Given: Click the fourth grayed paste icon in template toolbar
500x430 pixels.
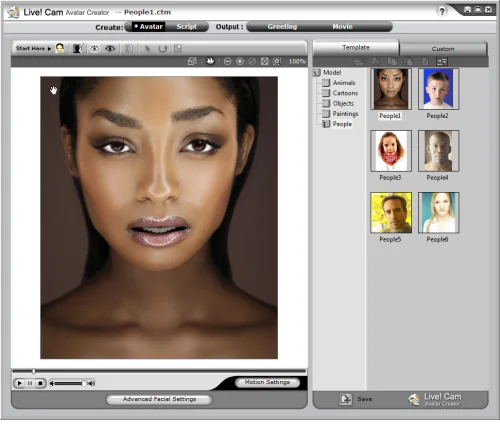Looking at the screenshot, I should tap(409, 62).
